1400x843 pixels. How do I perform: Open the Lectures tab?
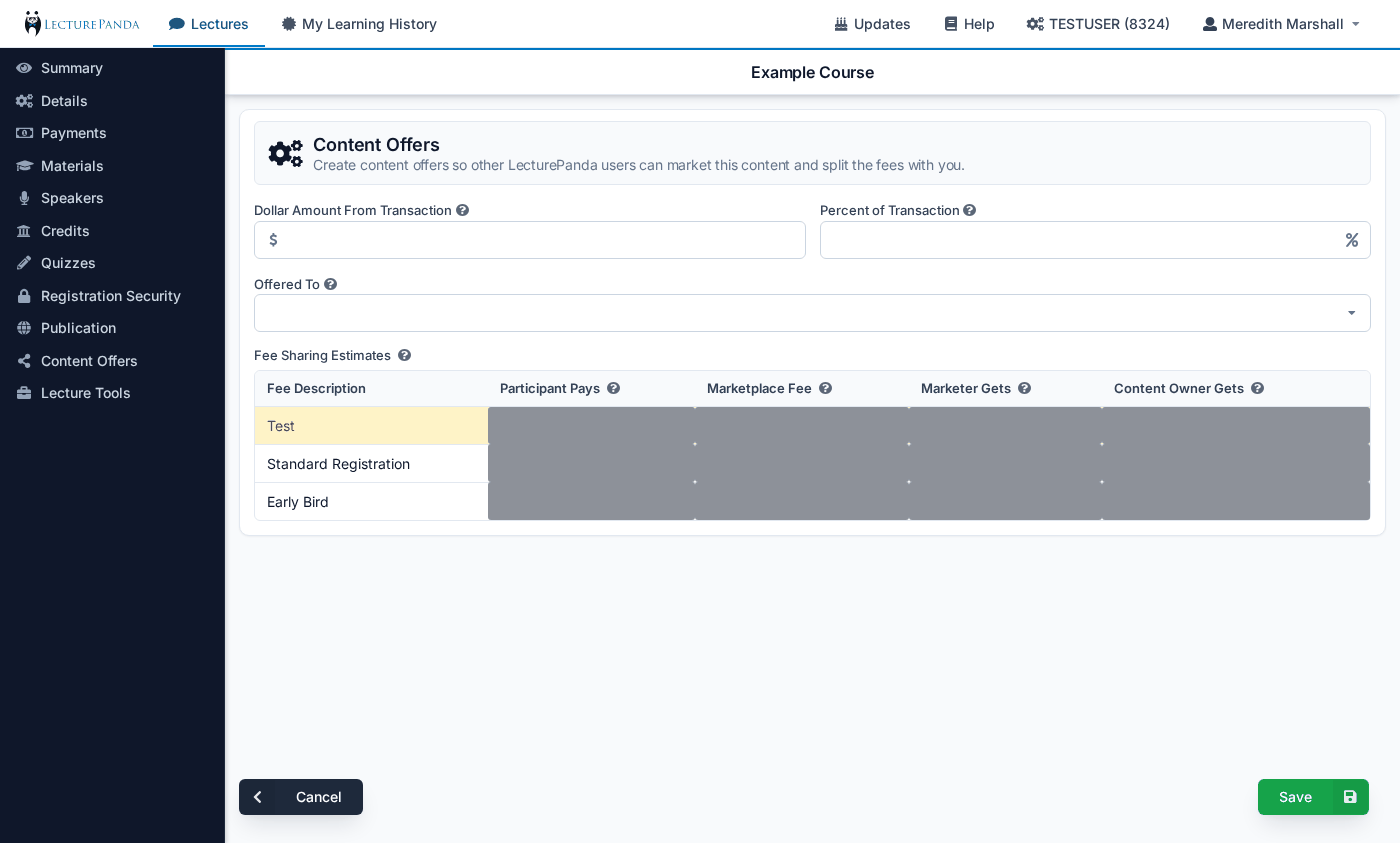pos(209,24)
